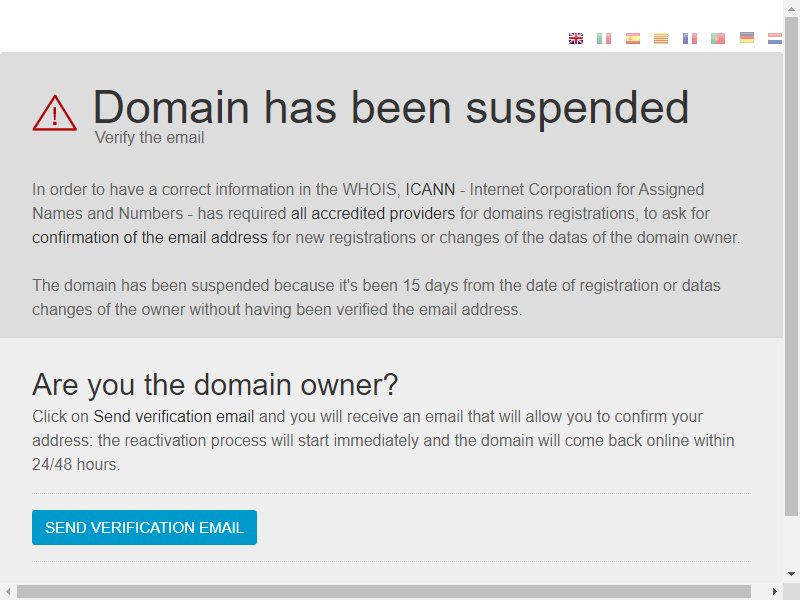Click the 'Verify the email' subtitle
Screen dimensions: 800x600
tap(149, 138)
